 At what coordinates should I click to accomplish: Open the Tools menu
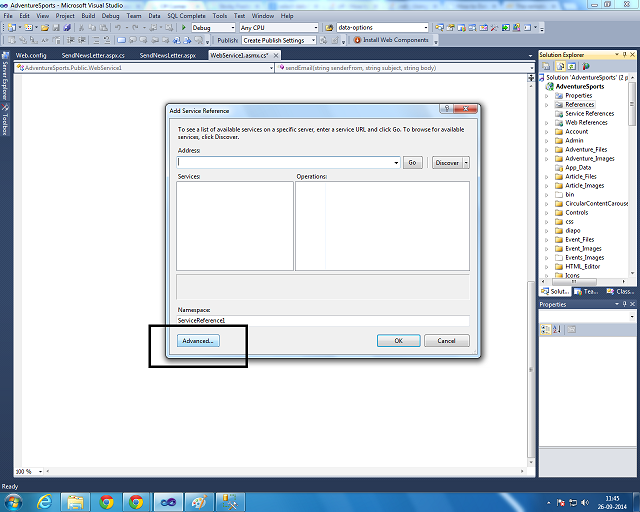pyautogui.click(x=220, y=16)
